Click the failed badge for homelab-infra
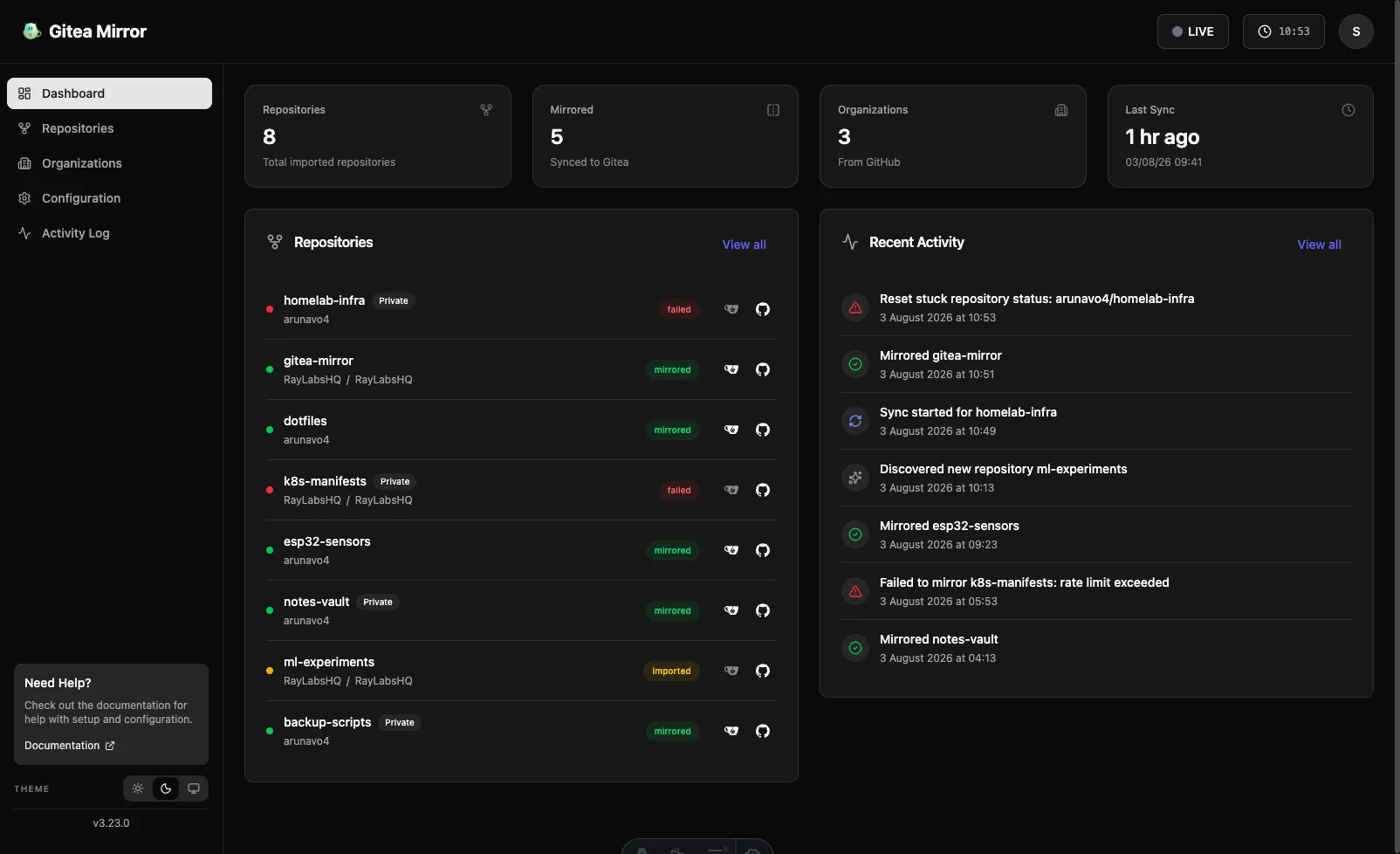 (679, 309)
